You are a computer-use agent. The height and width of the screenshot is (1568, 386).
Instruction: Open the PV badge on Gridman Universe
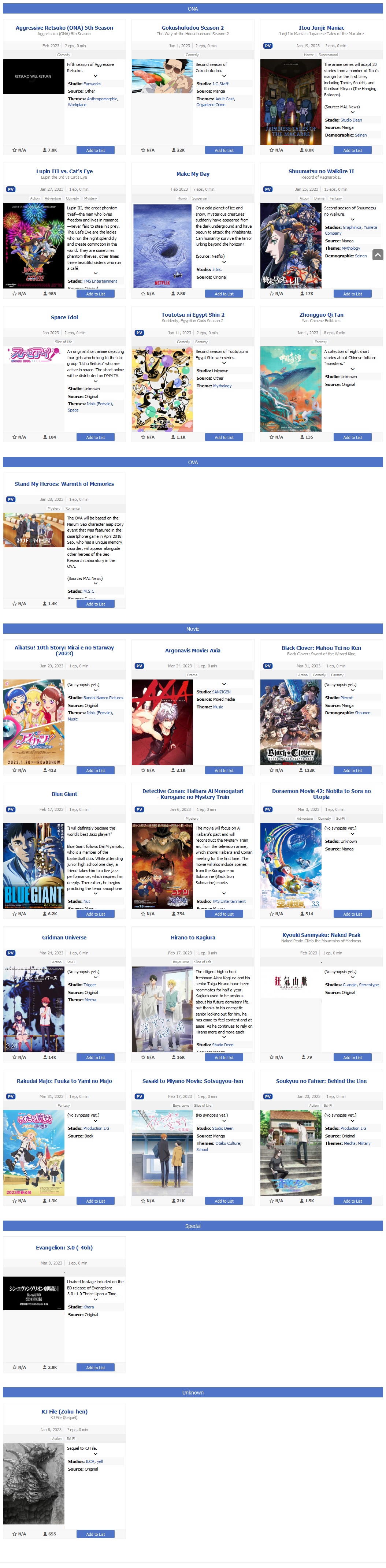(11, 953)
